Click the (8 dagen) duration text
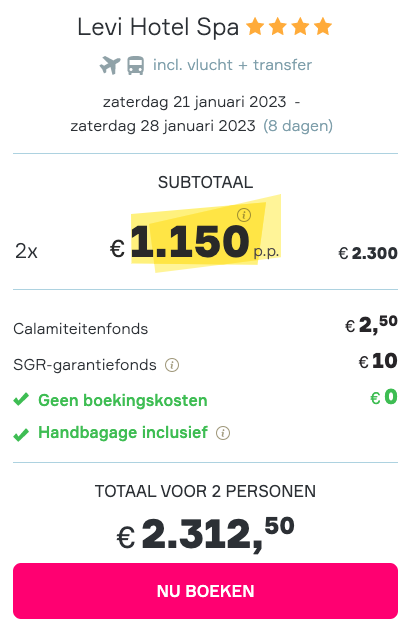Image resolution: width=407 pixels, height=633 pixels. click(298, 126)
